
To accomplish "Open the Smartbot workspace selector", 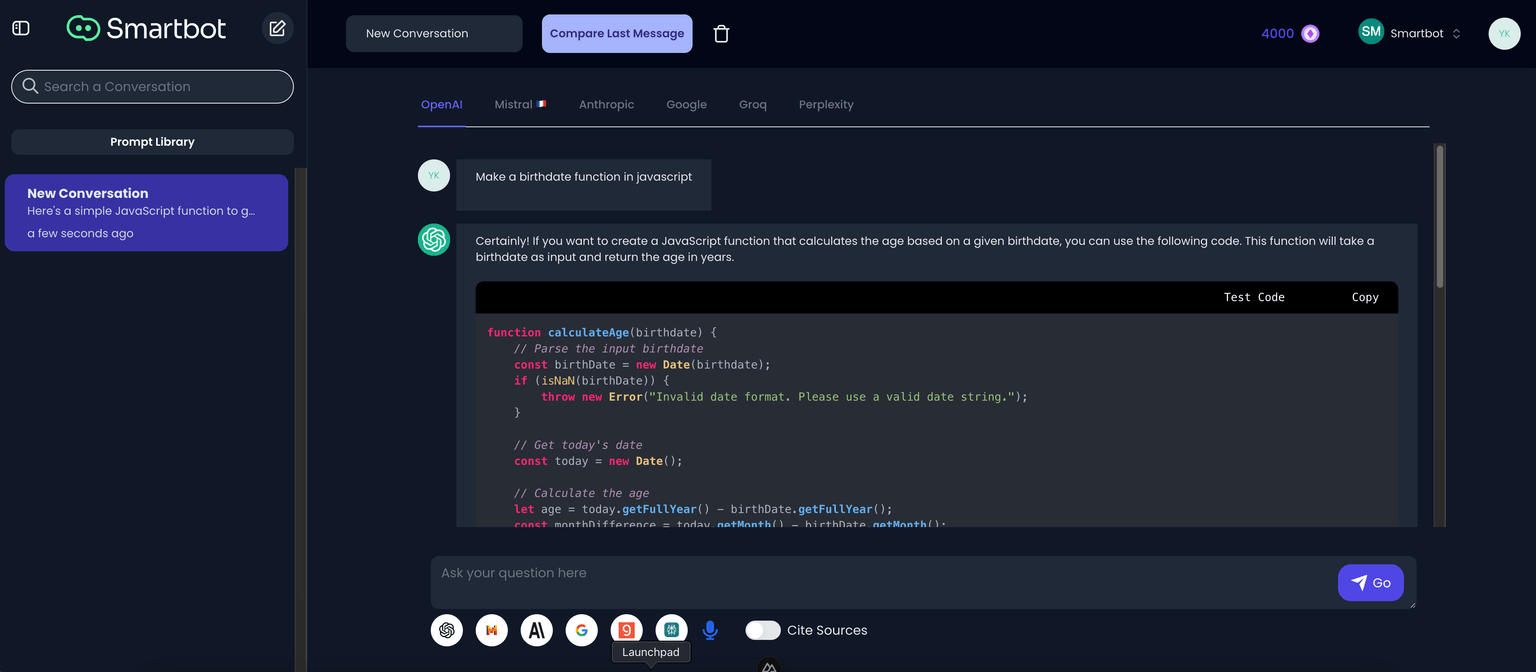I will pyautogui.click(x=1410, y=32).
